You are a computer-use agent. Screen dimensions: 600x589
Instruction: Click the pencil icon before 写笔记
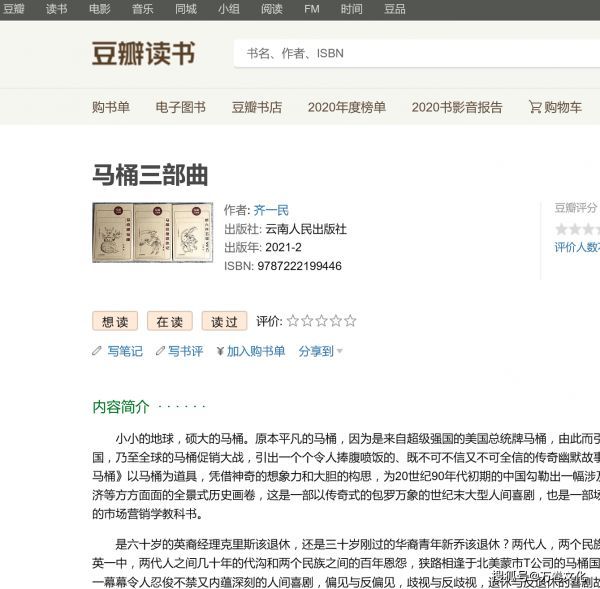(97, 351)
